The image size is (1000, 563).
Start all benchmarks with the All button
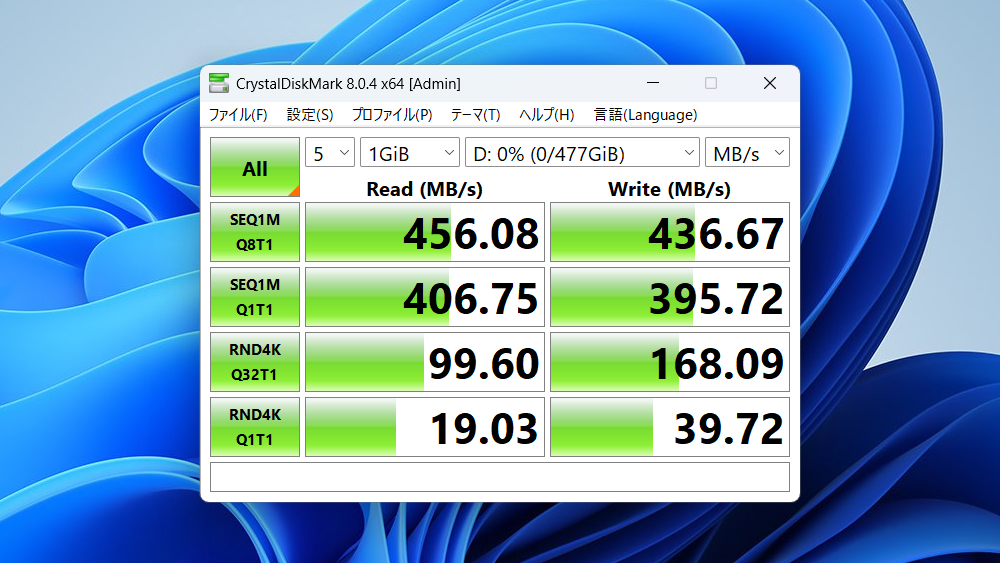254,167
